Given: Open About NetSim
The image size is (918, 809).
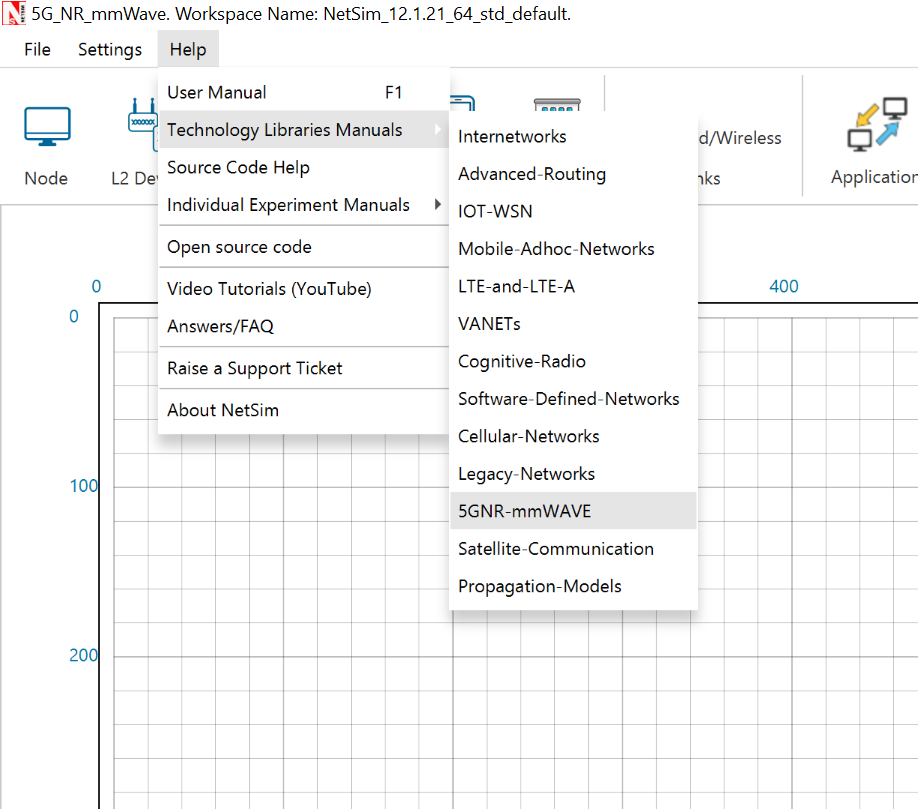Looking at the screenshot, I should point(303,410).
